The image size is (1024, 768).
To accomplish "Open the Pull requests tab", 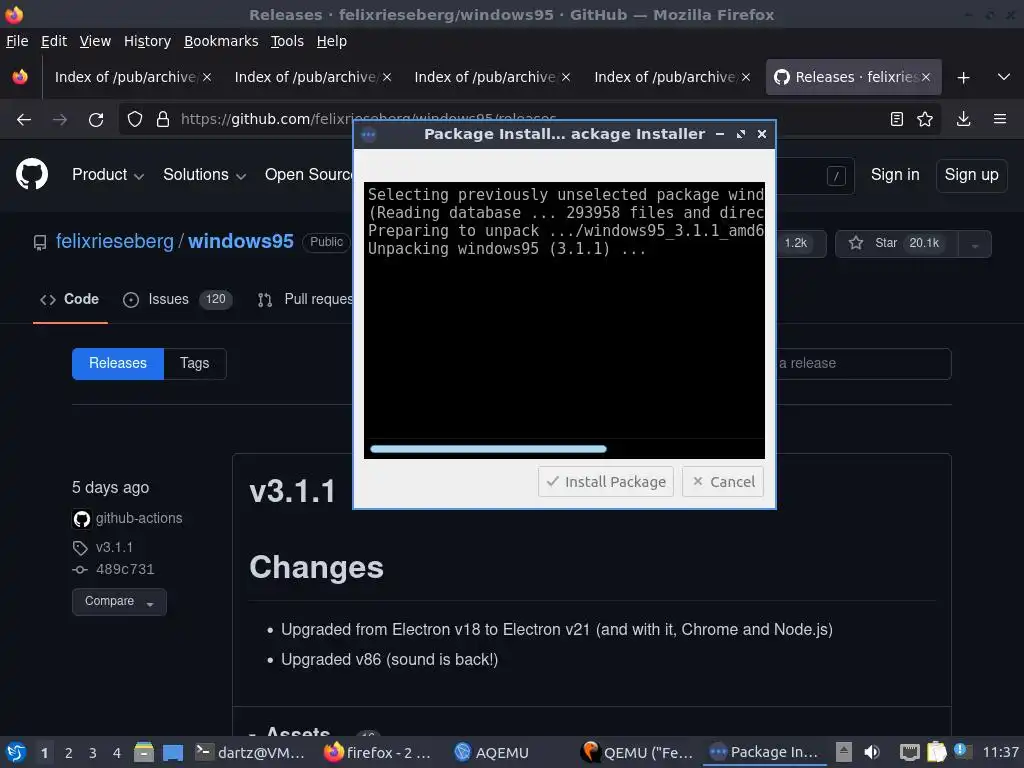I will (x=304, y=300).
